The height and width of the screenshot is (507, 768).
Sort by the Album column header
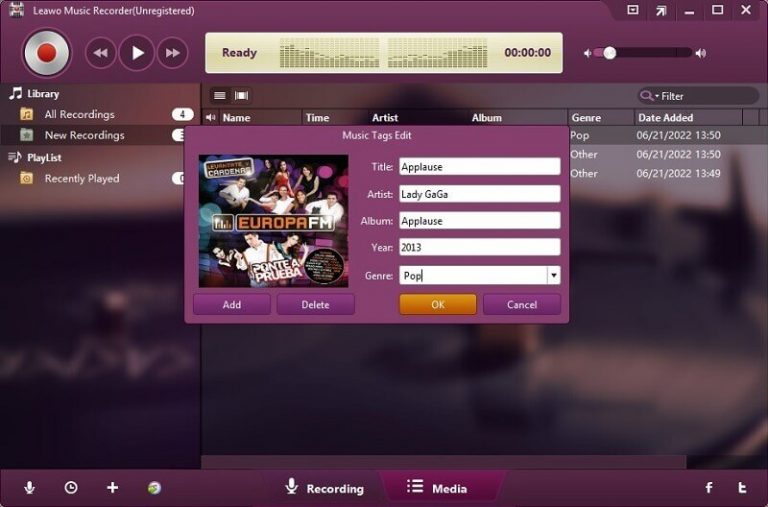pos(518,118)
